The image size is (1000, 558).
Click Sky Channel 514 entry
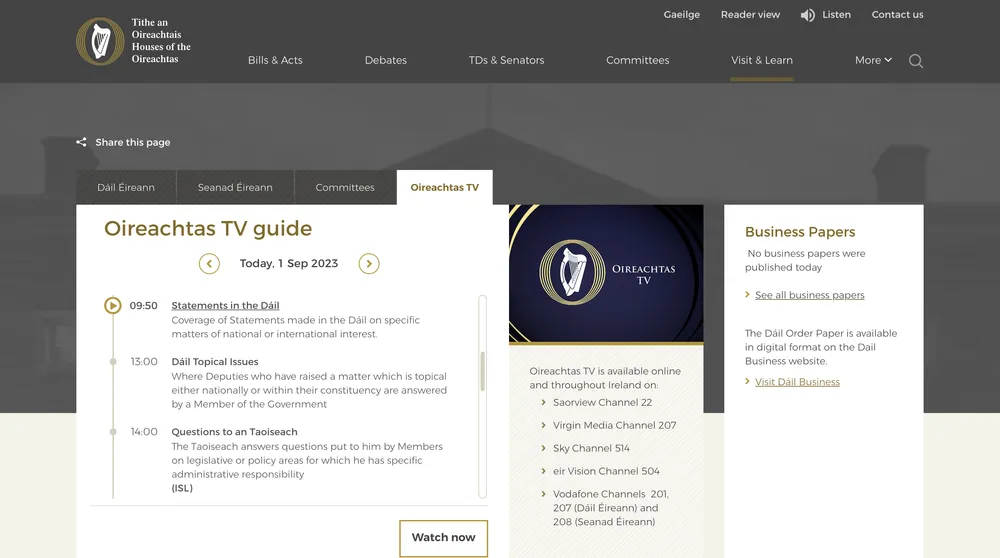(591, 448)
